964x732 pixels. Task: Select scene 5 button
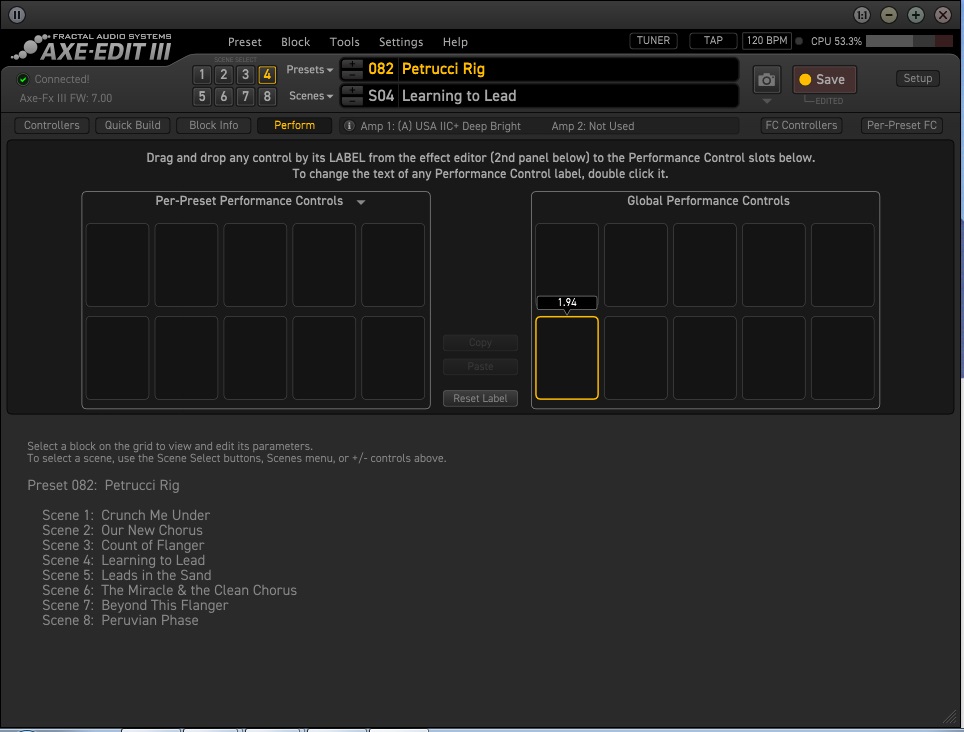coord(202,96)
